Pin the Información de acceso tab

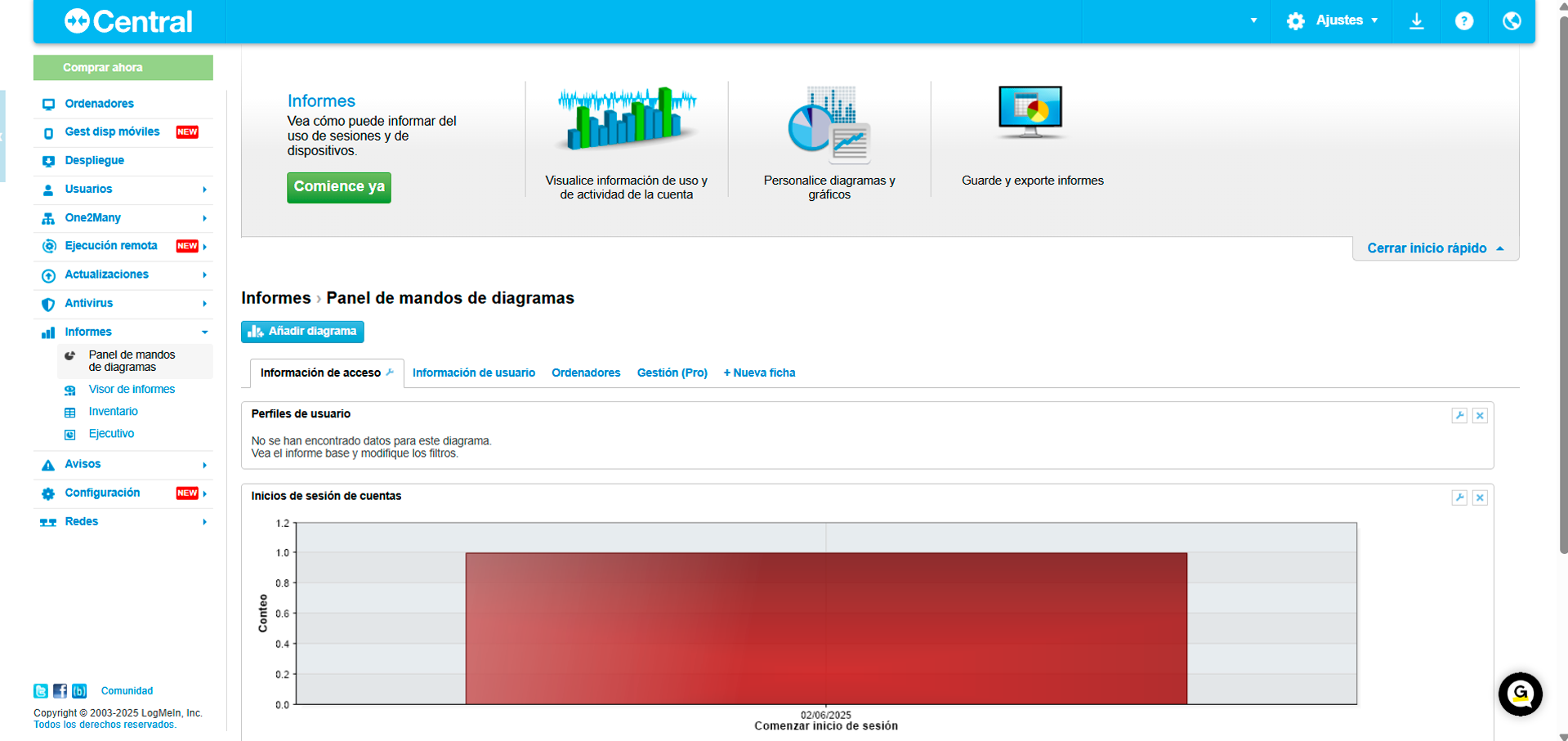click(389, 371)
